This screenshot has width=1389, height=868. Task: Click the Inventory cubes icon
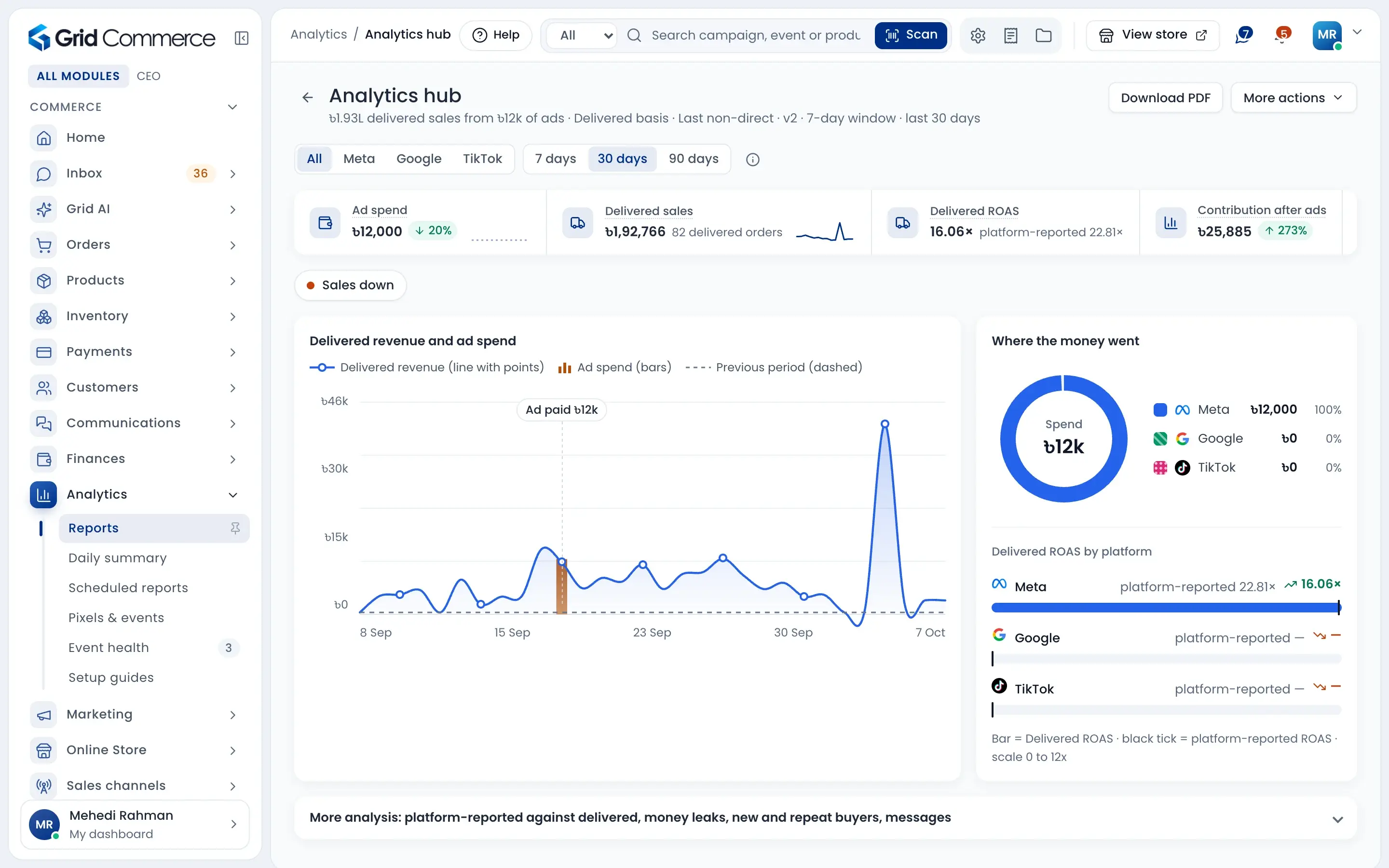43,316
